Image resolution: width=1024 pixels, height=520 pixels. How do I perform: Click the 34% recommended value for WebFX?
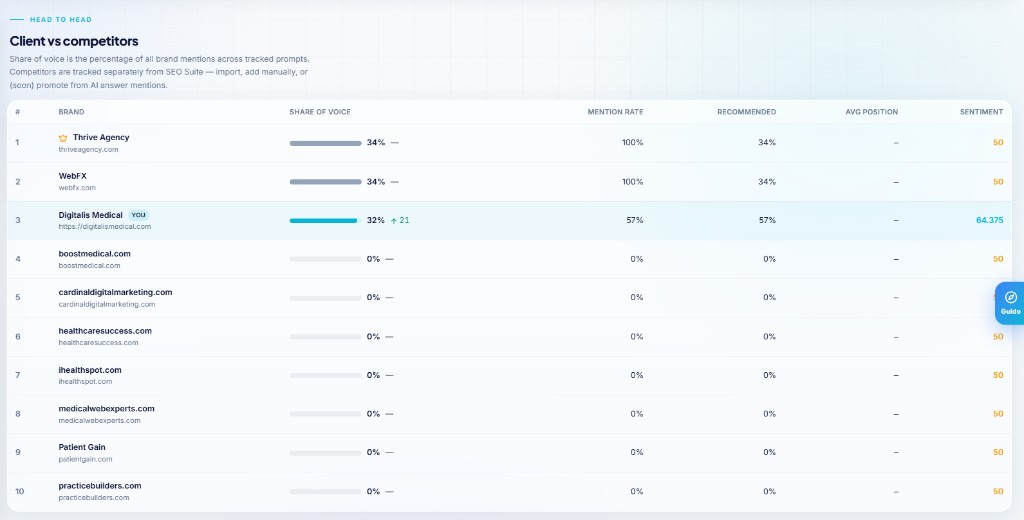[x=767, y=182]
